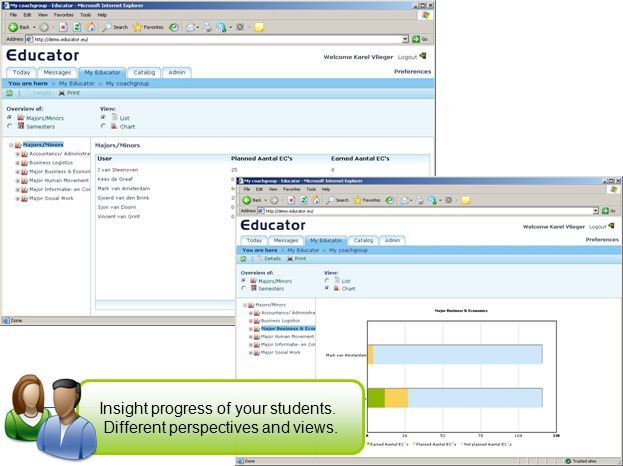This screenshot has width=623, height=466.
Task: Select Semesters radio in rear window
Action: pyautogui.click(x=10, y=126)
